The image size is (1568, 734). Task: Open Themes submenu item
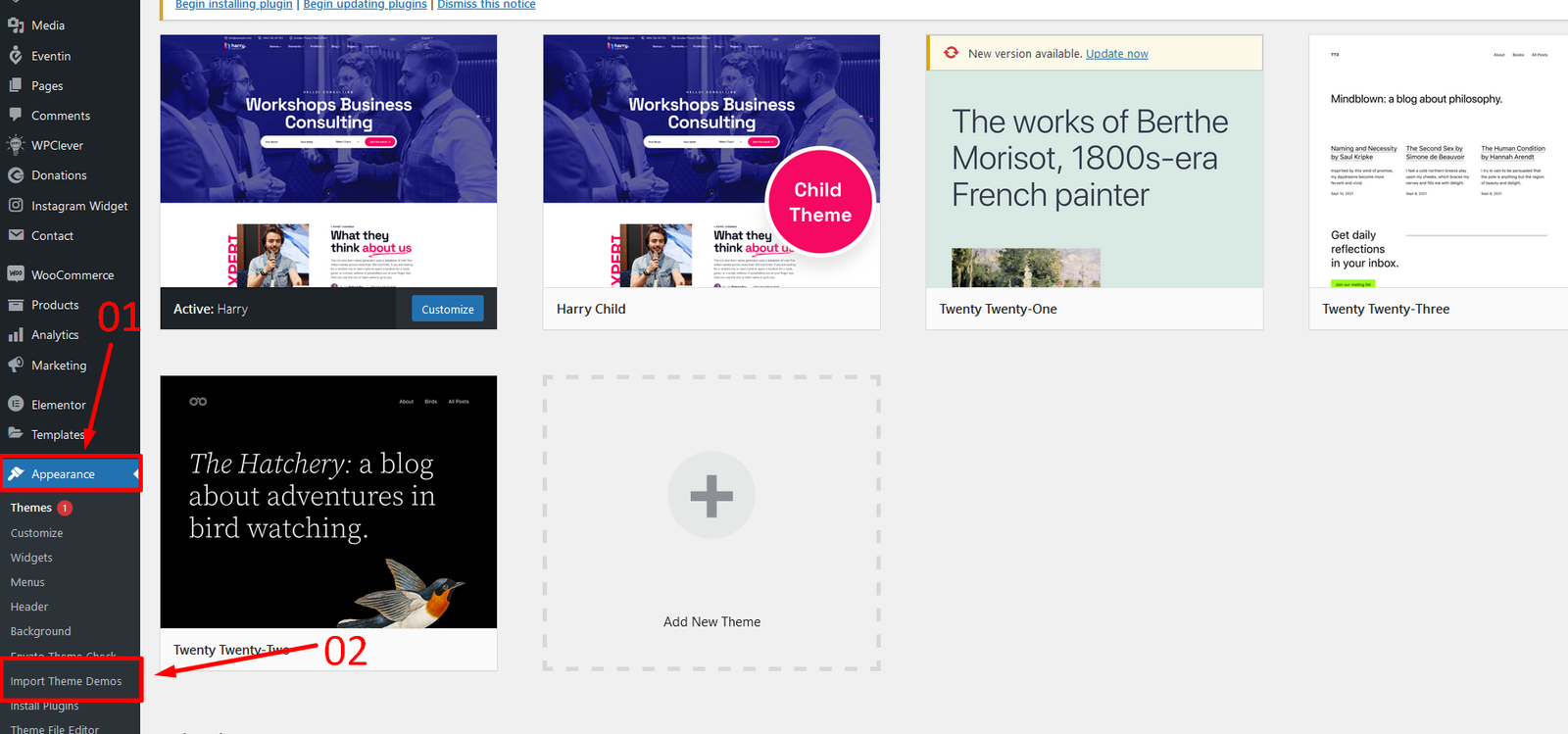tap(31, 508)
